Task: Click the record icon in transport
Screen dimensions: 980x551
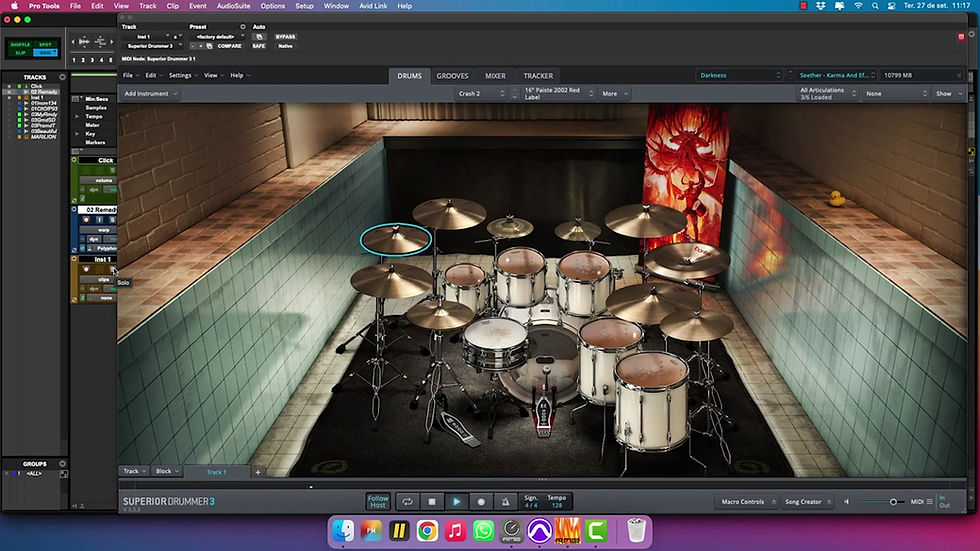Action: 481,502
